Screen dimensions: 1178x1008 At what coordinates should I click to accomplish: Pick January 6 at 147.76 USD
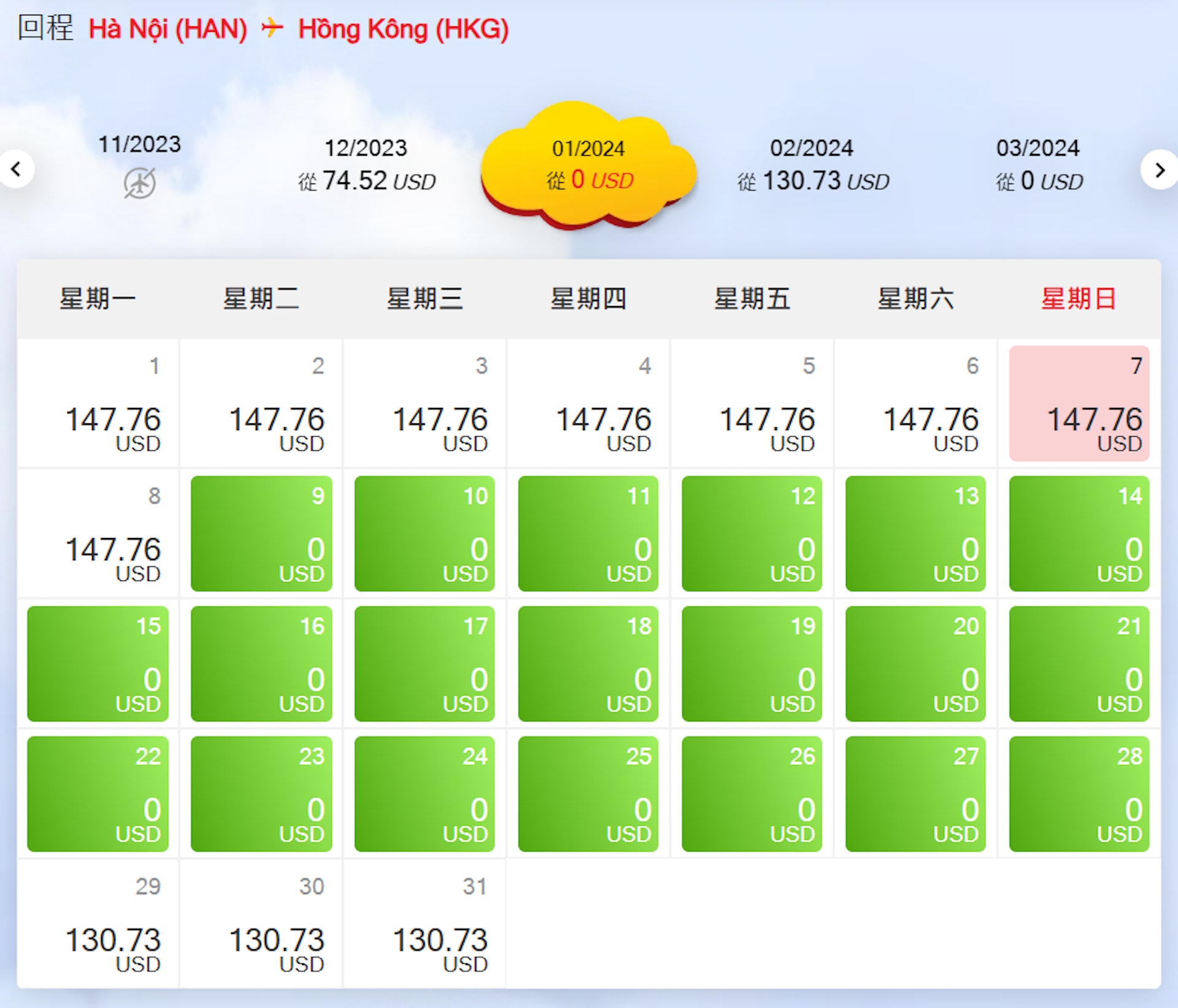pos(916,403)
